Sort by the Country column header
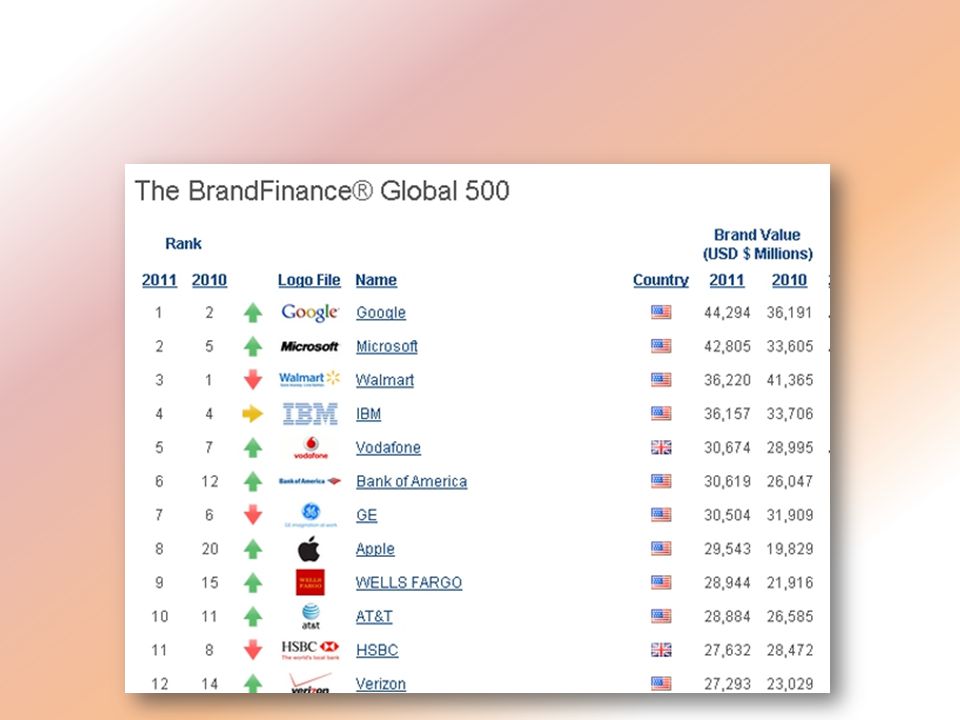 click(661, 280)
